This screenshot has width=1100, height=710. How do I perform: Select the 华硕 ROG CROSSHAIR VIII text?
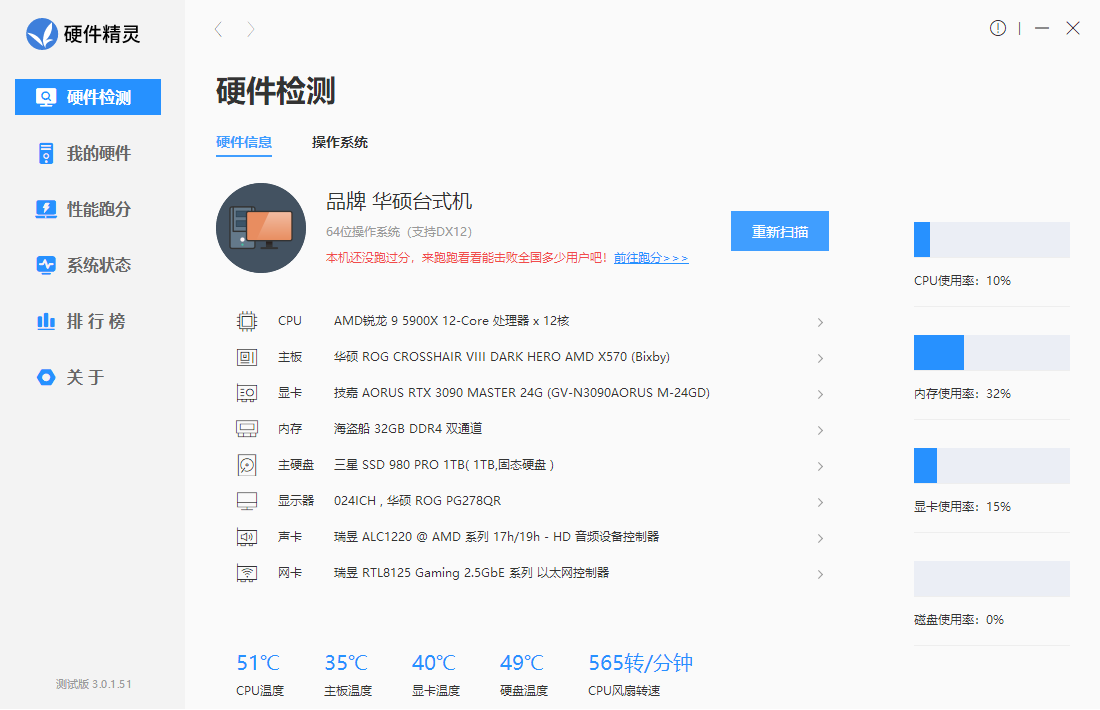[x=502, y=356]
